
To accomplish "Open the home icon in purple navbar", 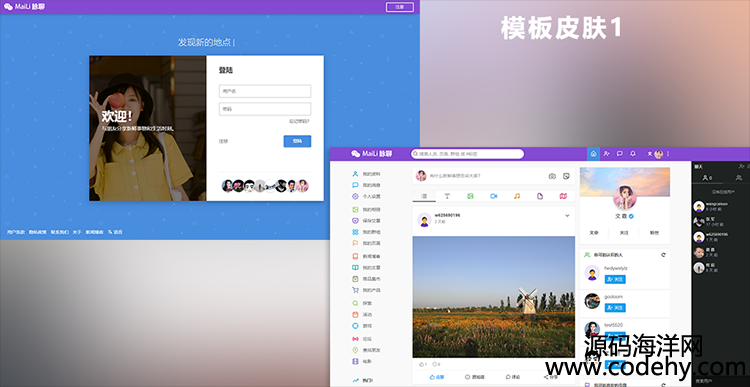I will [593, 154].
